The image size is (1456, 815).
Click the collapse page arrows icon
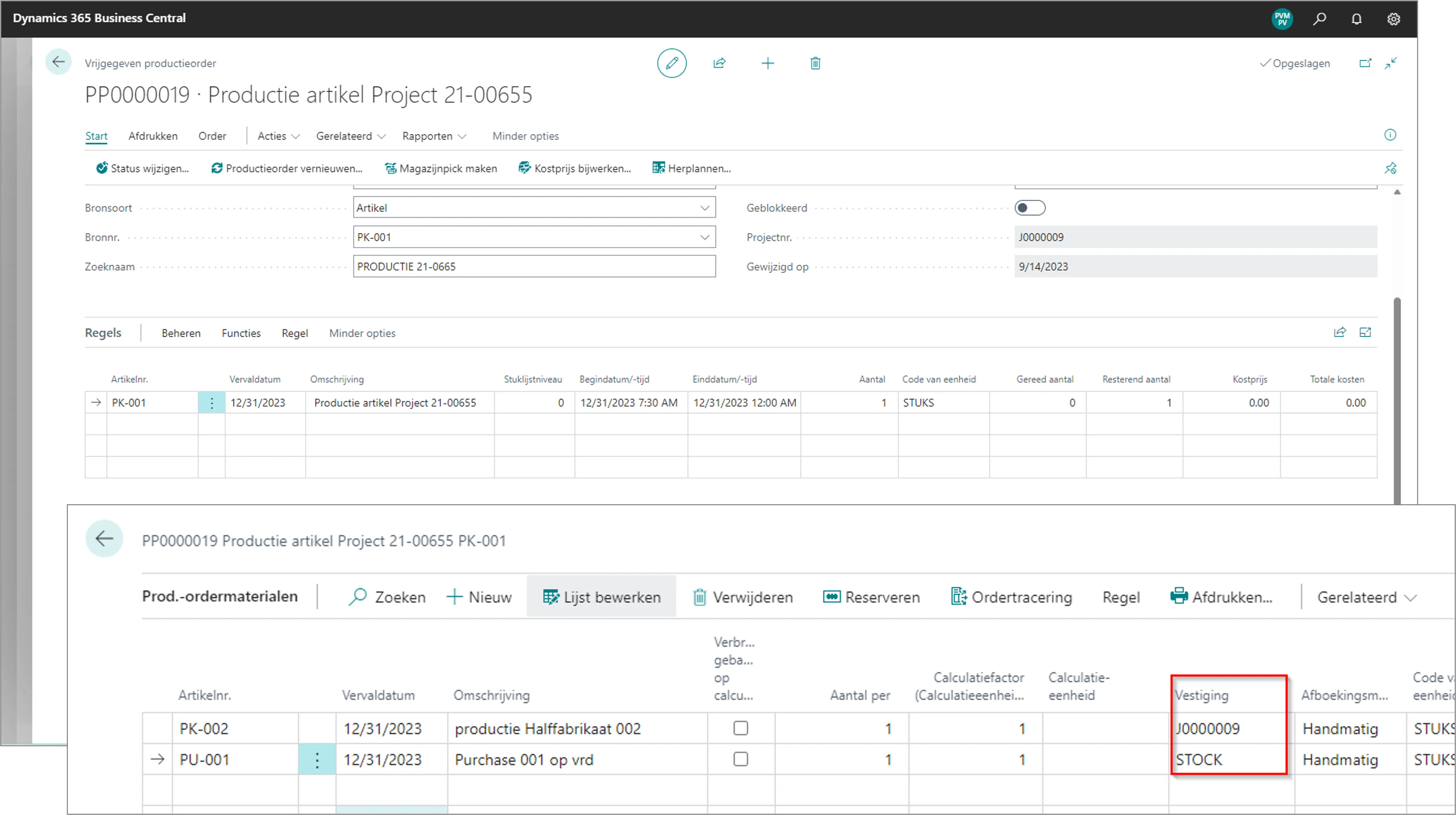point(1391,63)
